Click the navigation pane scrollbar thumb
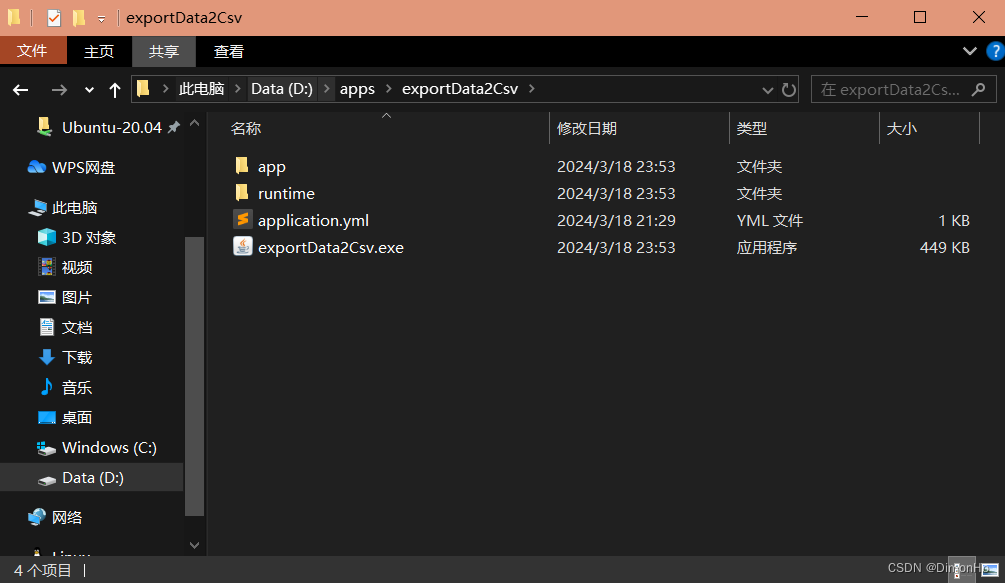1005x583 pixels. (x=194, y=376)
